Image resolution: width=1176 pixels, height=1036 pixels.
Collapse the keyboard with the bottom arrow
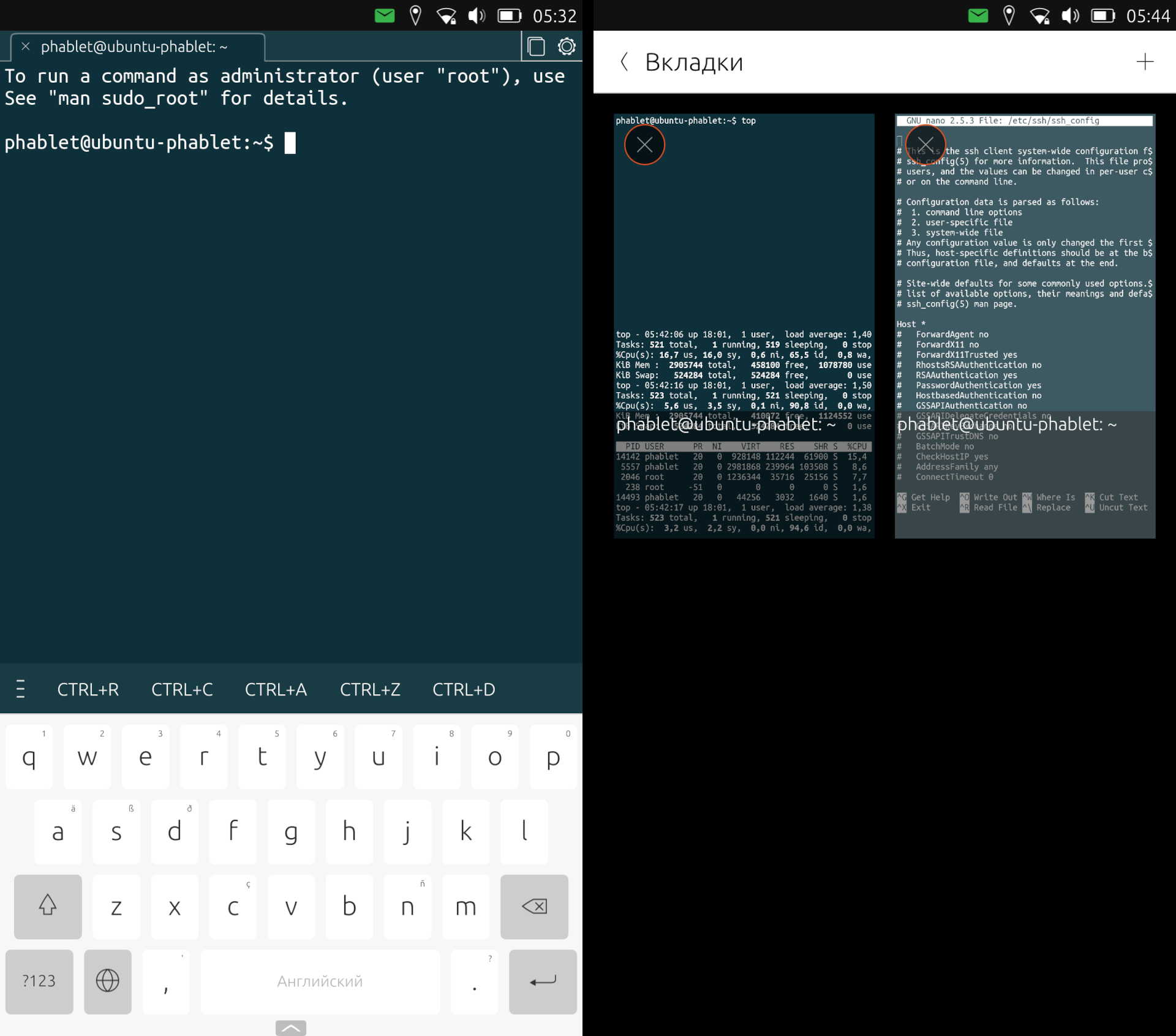coord(290,1027)
